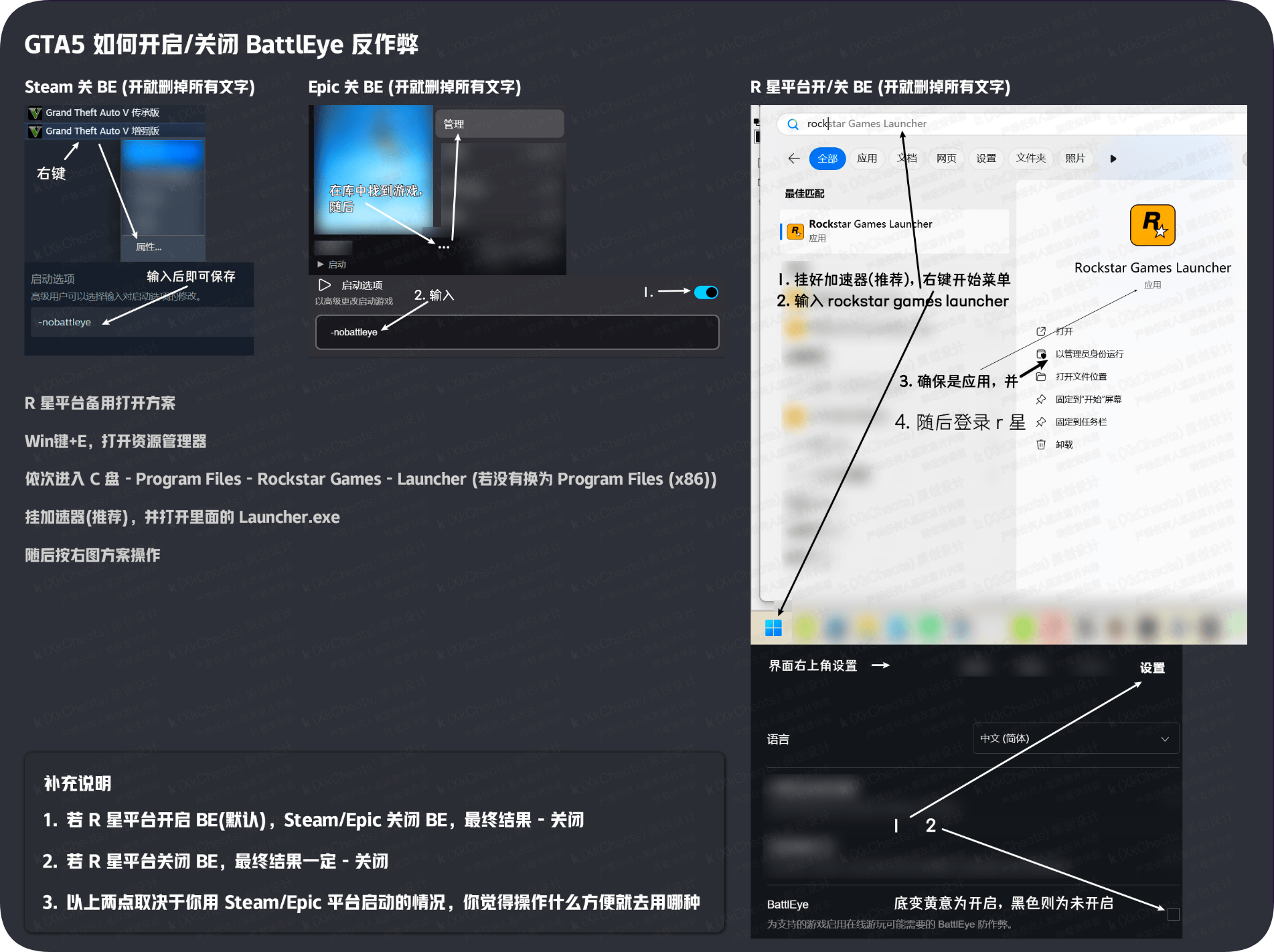Select Grand Theft Auto V 增强版 in Steam library

[x=102, y=131]
